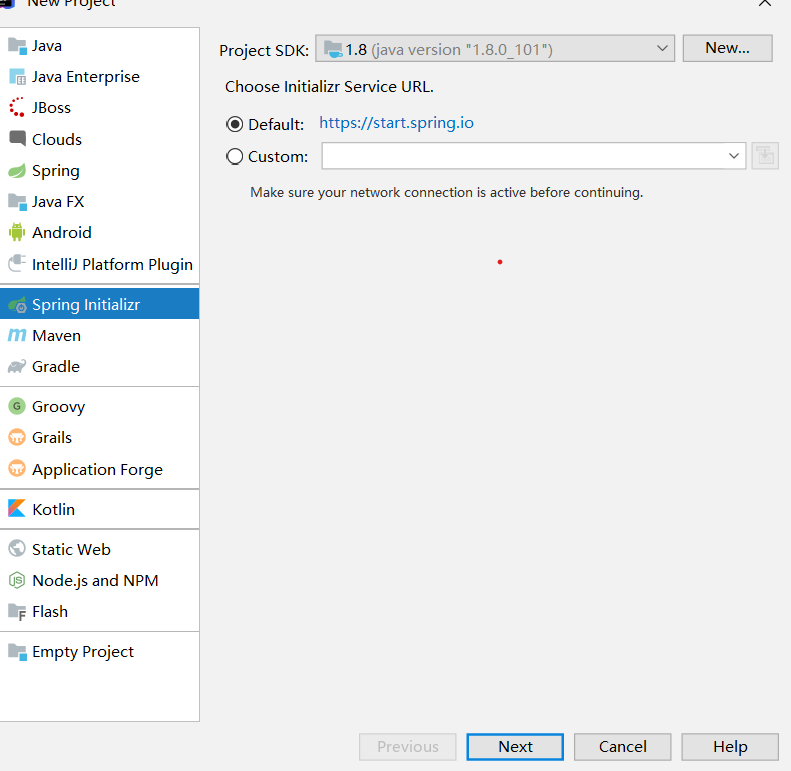Choose Java Enterprise project type
791x771 pixels.
click(x=99, y=77)
